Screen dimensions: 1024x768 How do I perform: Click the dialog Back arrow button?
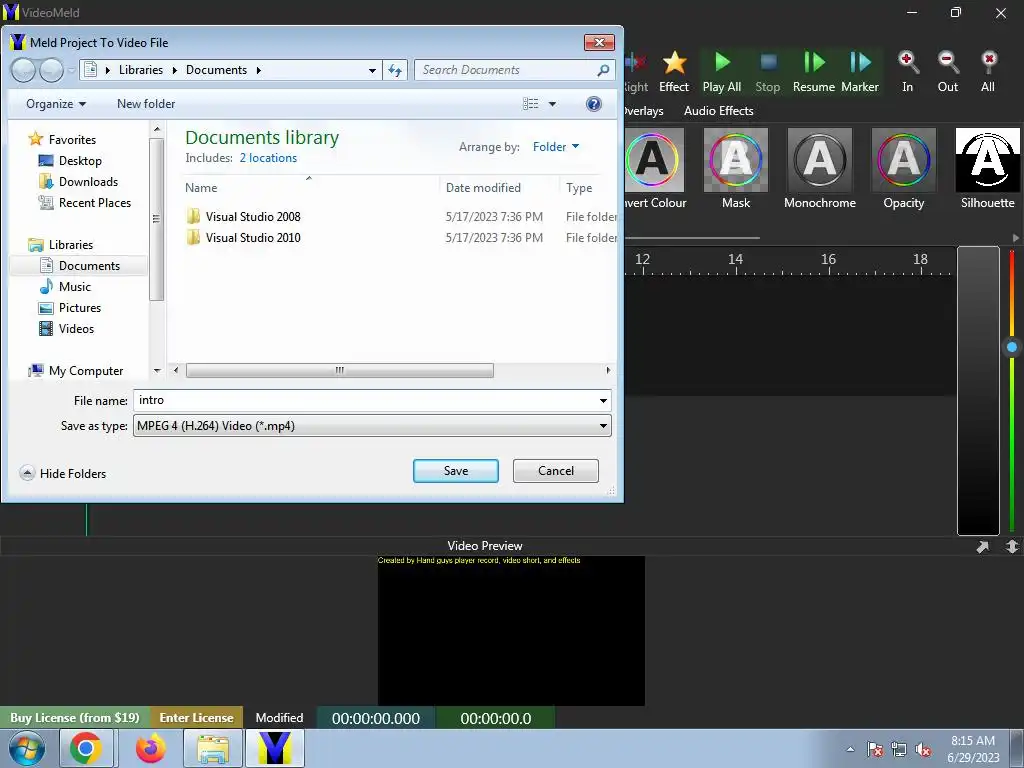(x=24, y=70)
